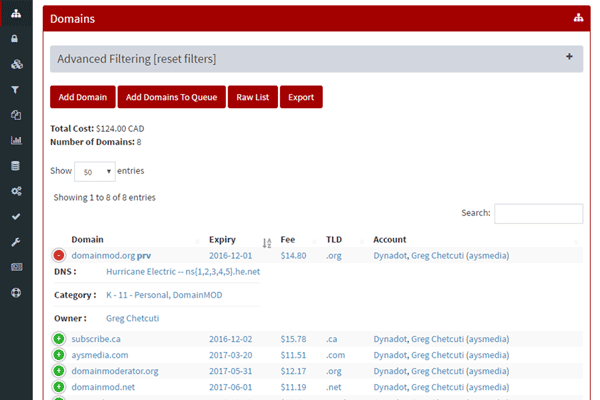Click the reset filters link
Viewport: 600px width, 400px height.
[184, 59]
